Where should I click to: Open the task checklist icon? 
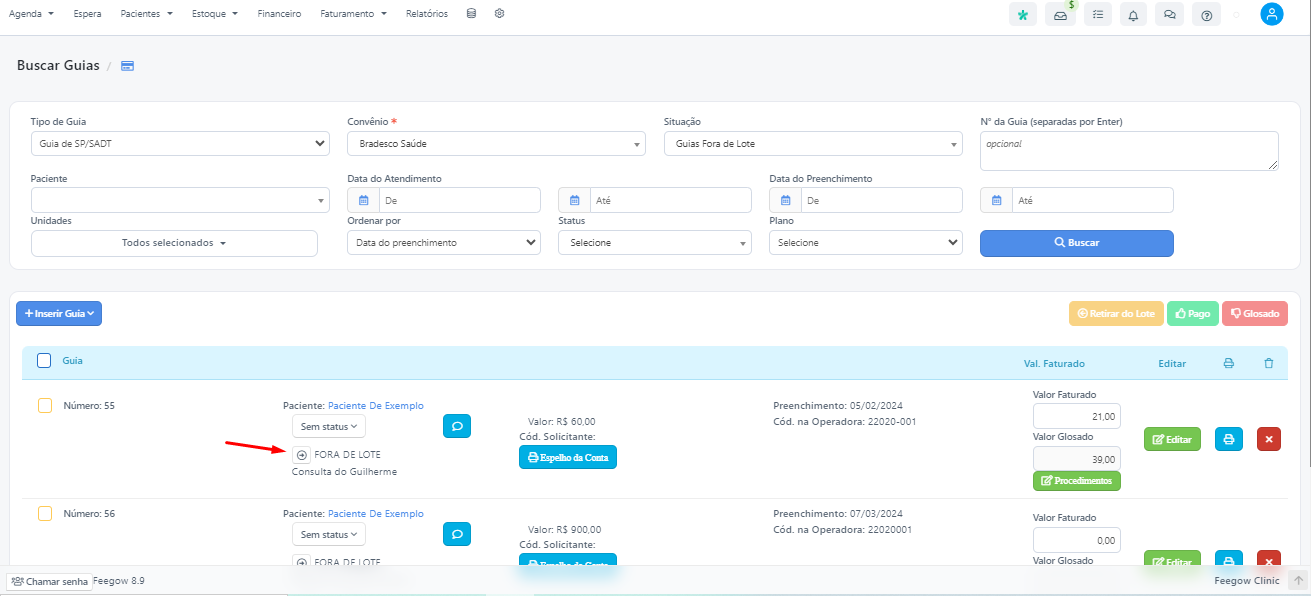pos(1097,15)
